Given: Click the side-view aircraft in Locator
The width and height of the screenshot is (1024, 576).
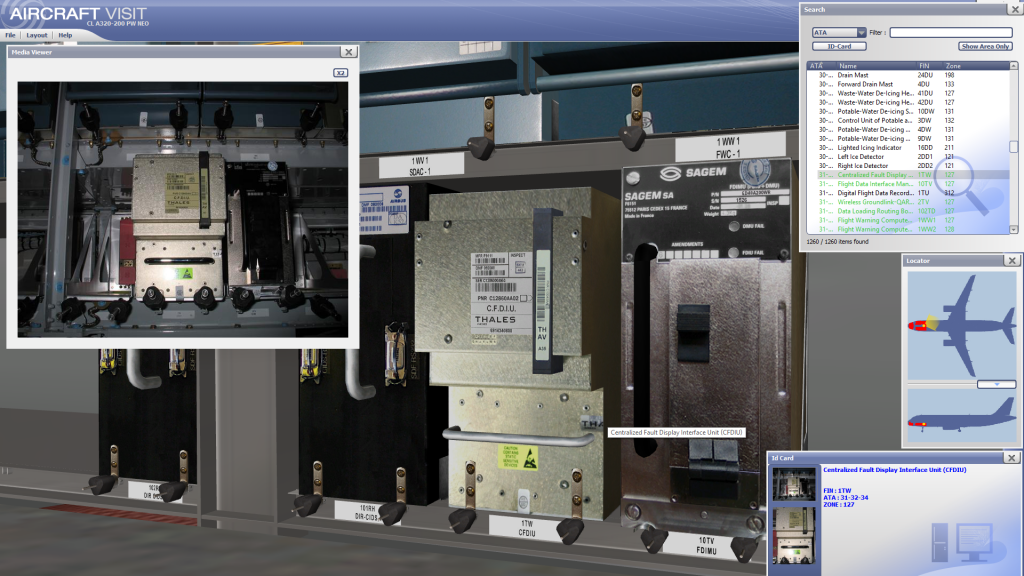Looking at the screenshot, I should [x=961, y=417].
